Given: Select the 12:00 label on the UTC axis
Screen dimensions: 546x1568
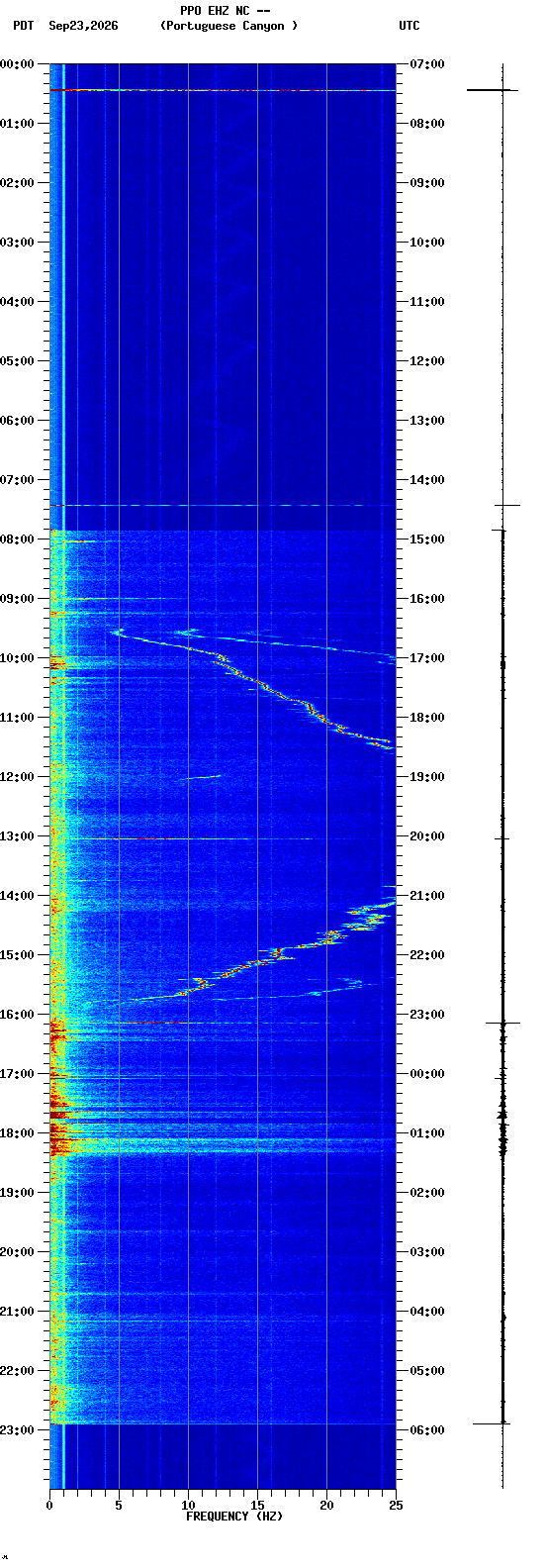Looking at the screenshot, I should 426,361.
